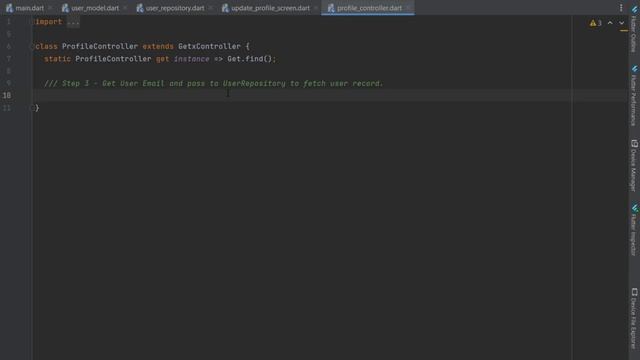
Task: Click the fold end marker at closing brace
Action: [33, 108]
